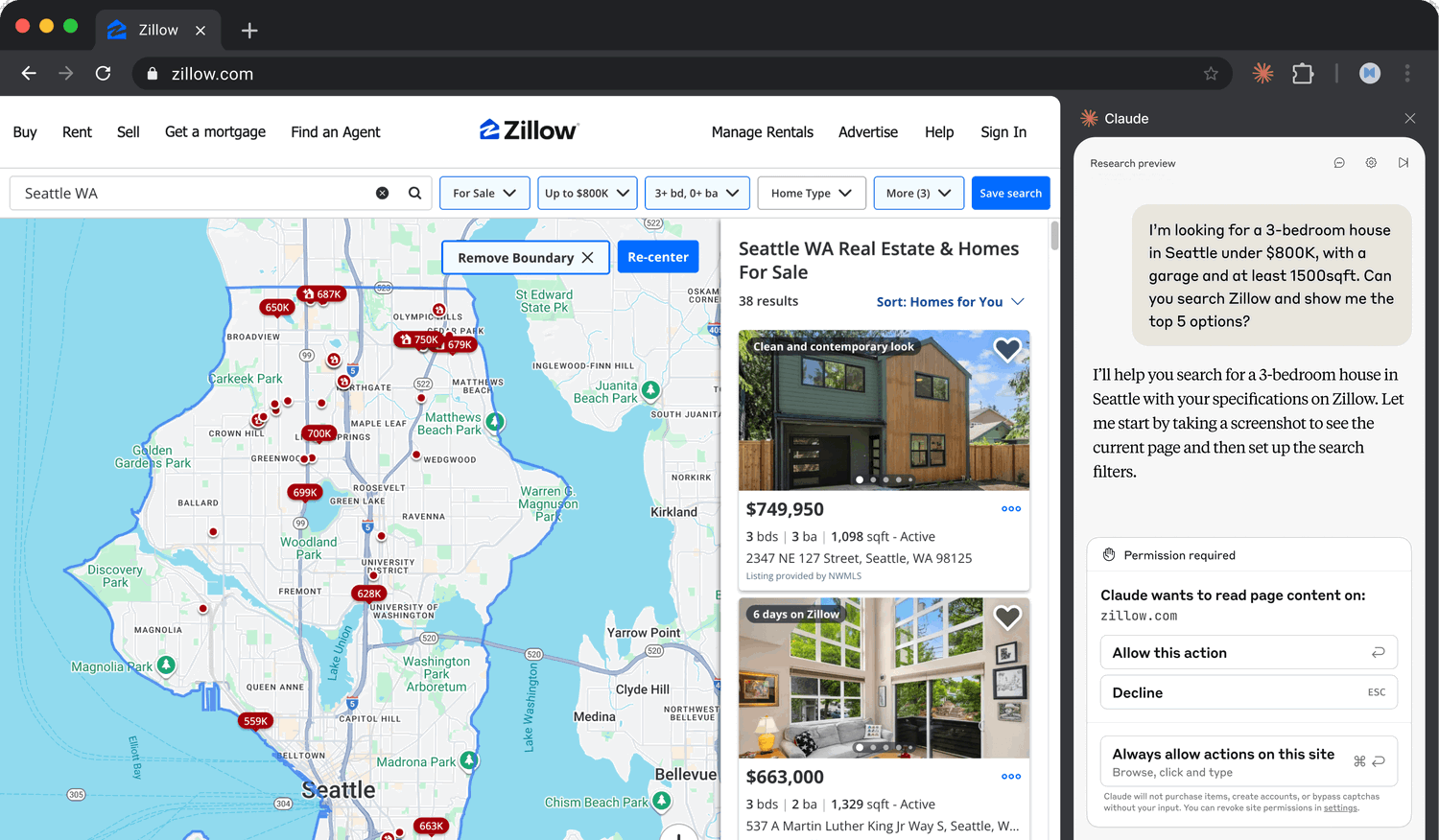Open the 628K map price marker

click(369, 594)
